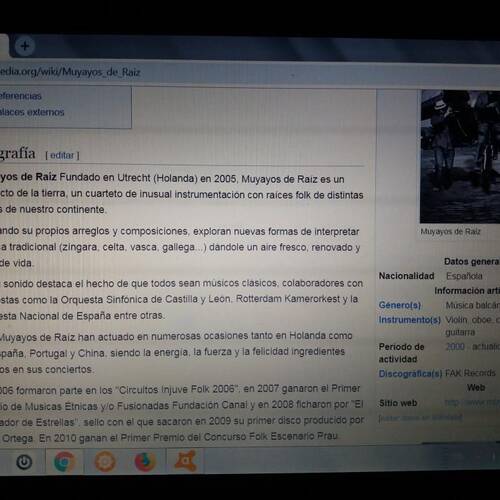Open Avast antivirus from the taskbar

[186, 461]
